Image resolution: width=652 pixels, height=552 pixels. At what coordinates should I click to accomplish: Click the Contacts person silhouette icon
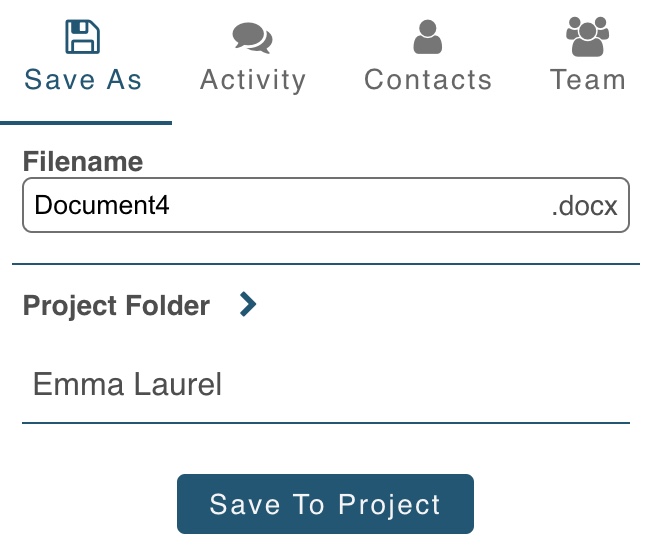coord(427,37)
